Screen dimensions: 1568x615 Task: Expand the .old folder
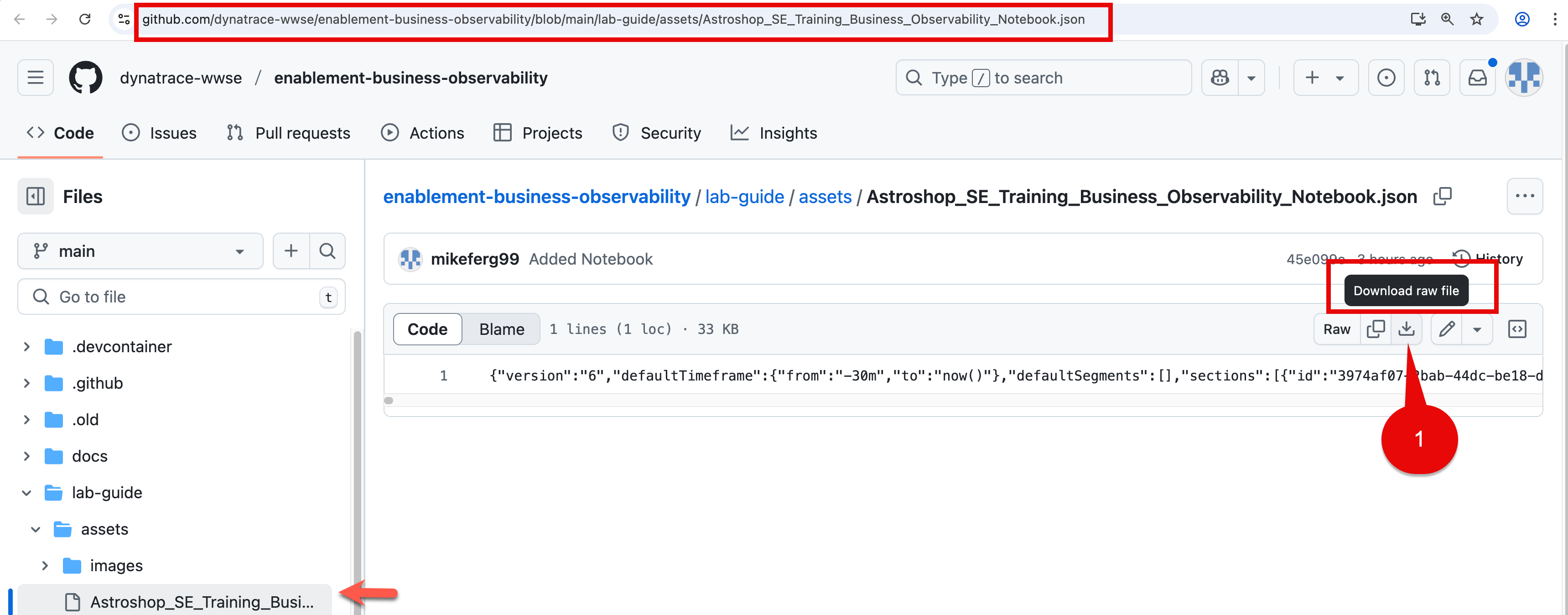point(26,420)
